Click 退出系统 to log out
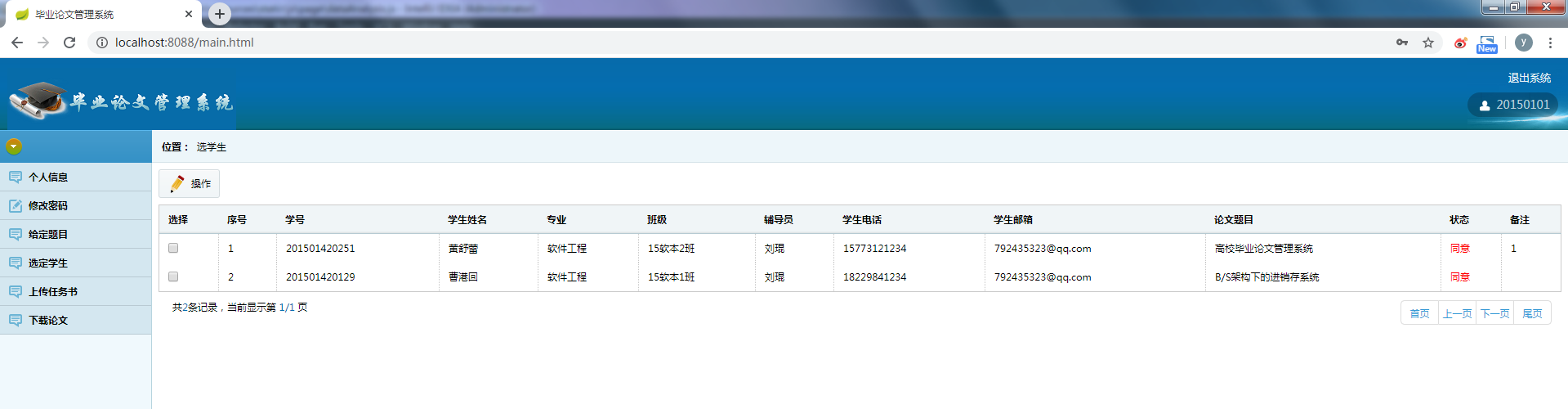The width and height of the screenshot is (1568, 409). tap(1529, 78)
